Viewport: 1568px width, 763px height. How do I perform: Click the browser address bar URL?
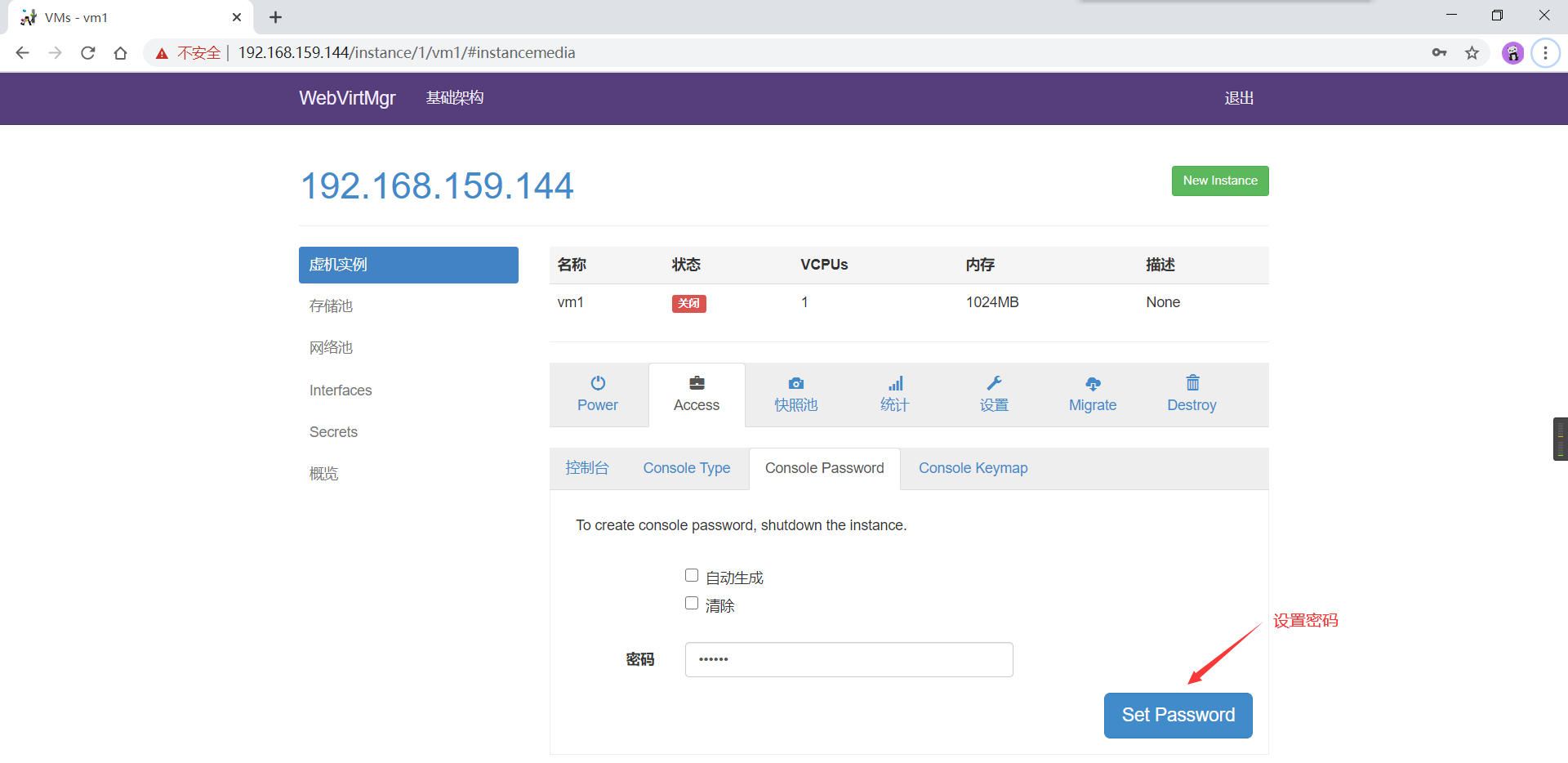click(x=407, y=53)
